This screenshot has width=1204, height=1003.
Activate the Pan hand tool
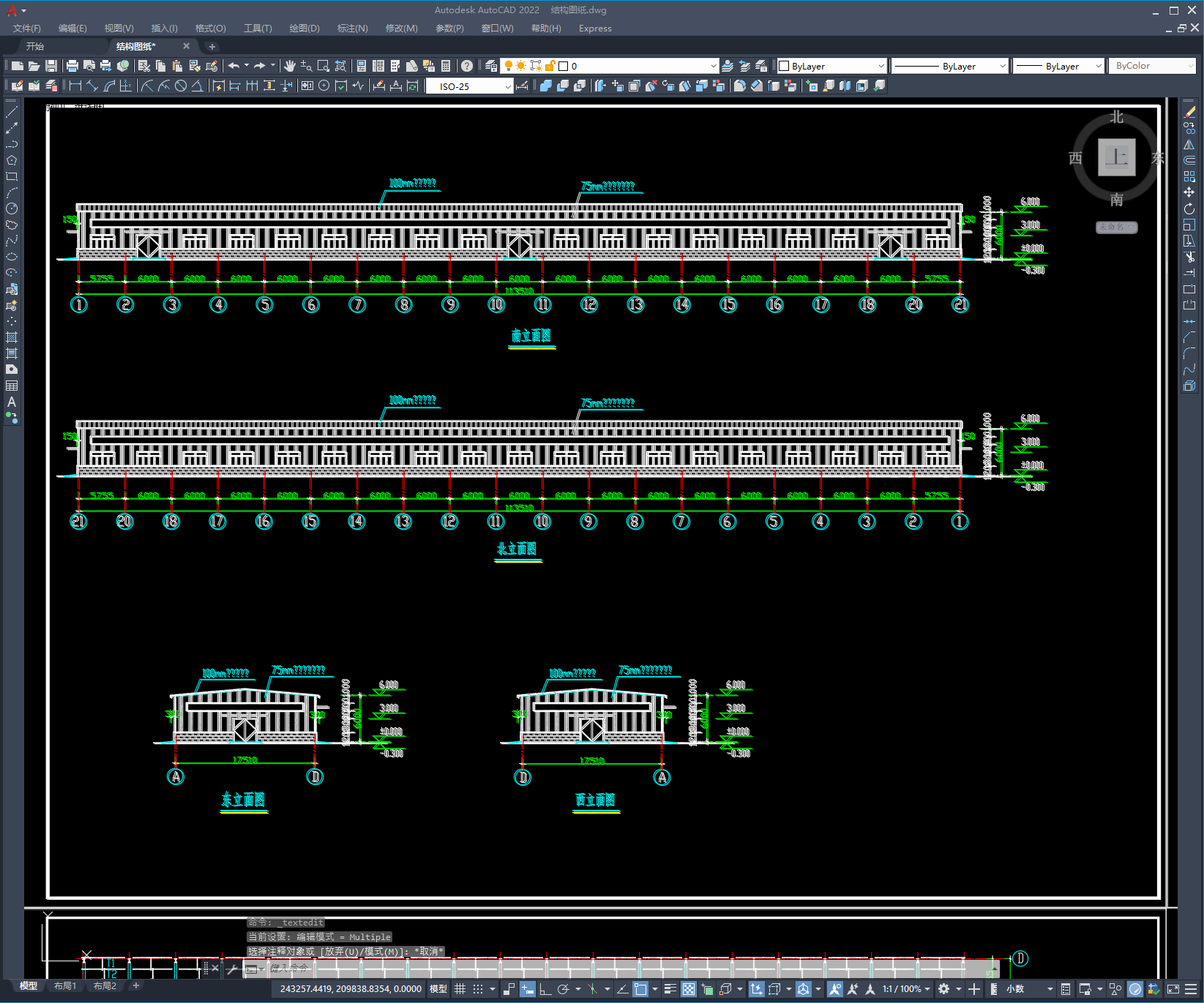(290, 66)
